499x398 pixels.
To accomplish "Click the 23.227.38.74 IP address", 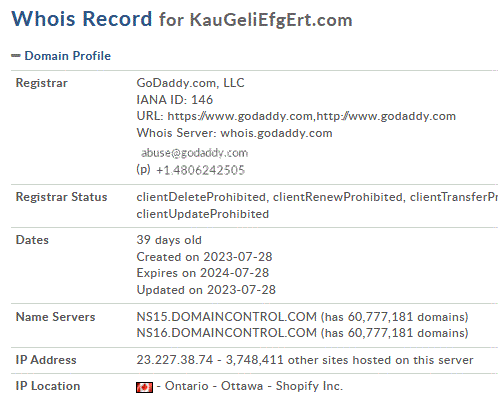I will (174, 360).
